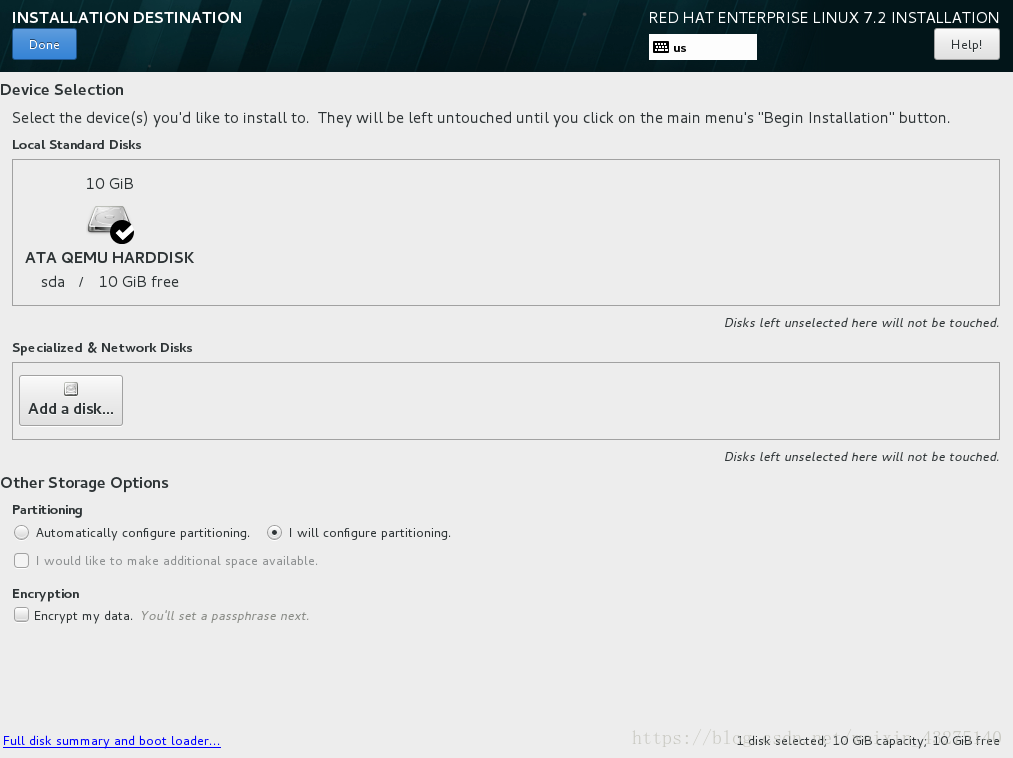Screen dimensions: 1013x758
Task: Click the INSTALLATION DESTINATION title
Action: 127,17
